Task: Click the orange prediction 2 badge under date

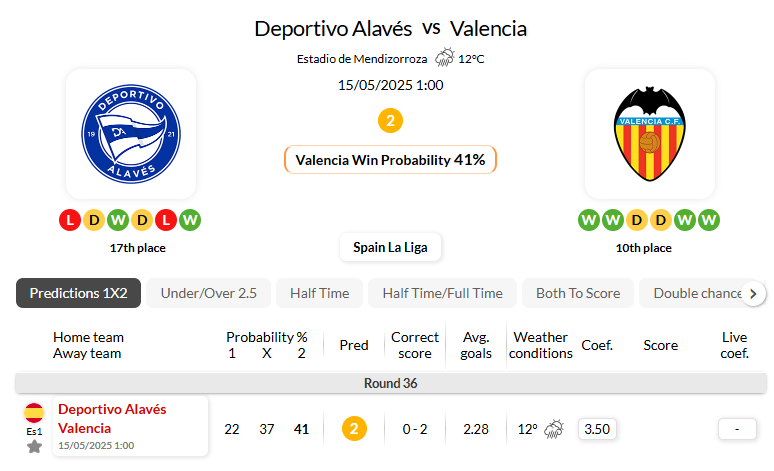Action: point(390,121)
